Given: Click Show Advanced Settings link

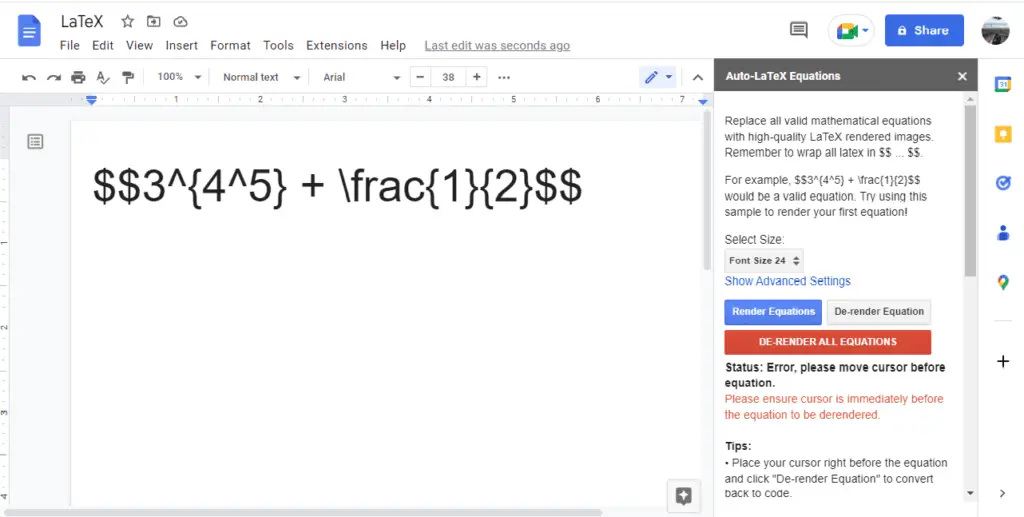Looking at the screenshot, I should (x=788, y=281).
